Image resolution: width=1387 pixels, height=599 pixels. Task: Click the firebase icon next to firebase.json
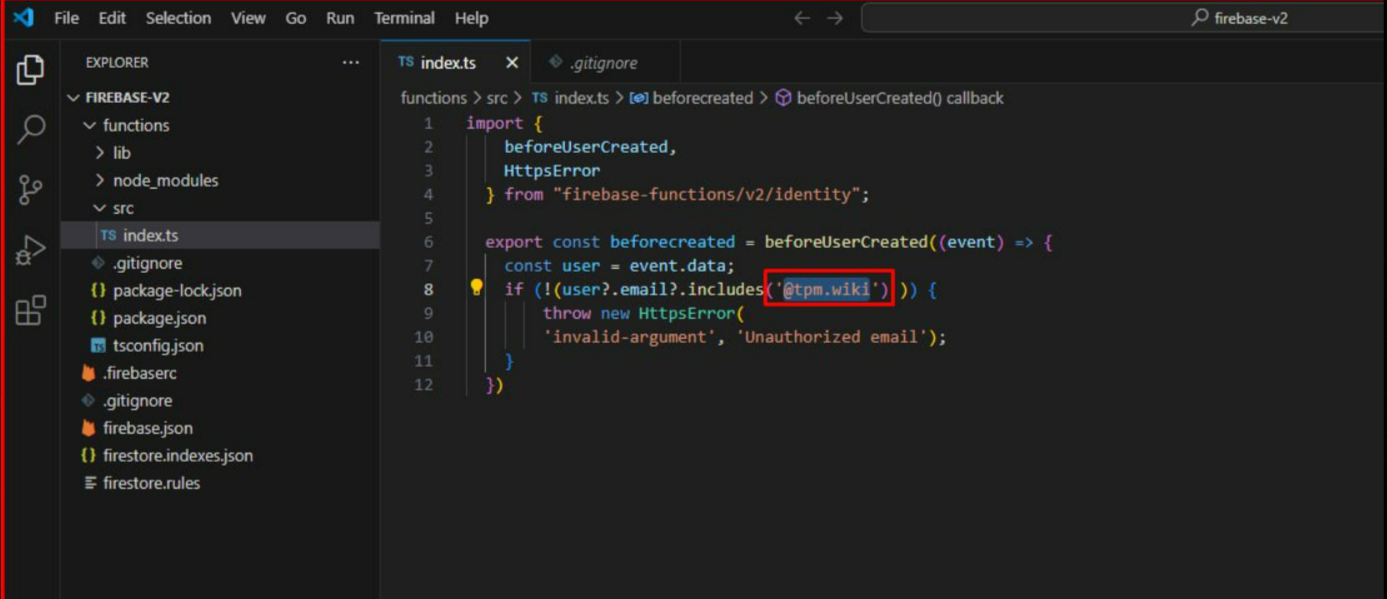(88, 428)
